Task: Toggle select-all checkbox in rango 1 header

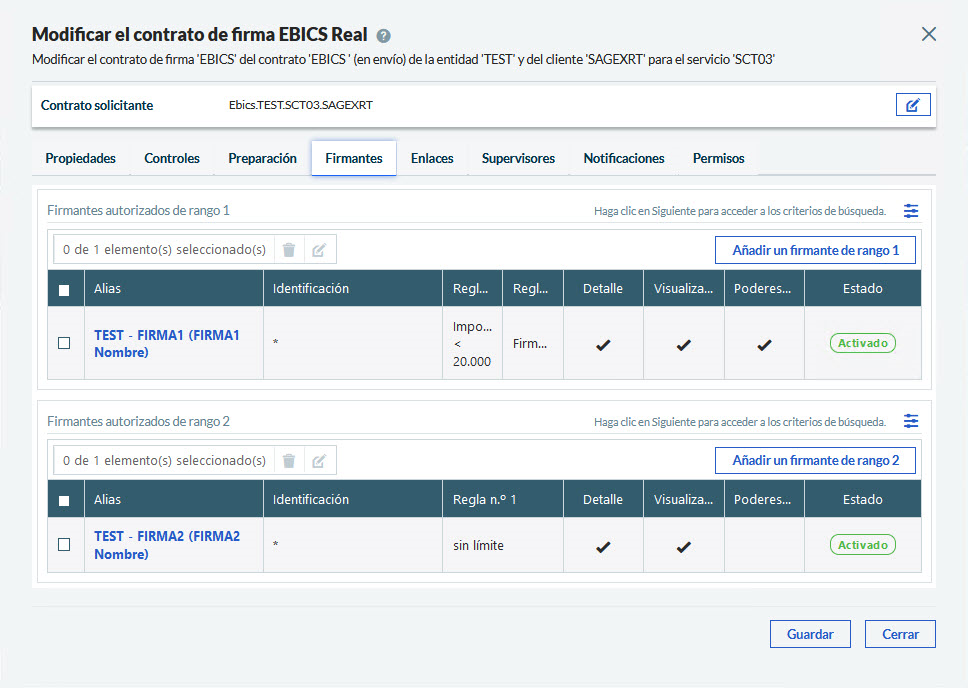Action: click(x=64, y=290)
